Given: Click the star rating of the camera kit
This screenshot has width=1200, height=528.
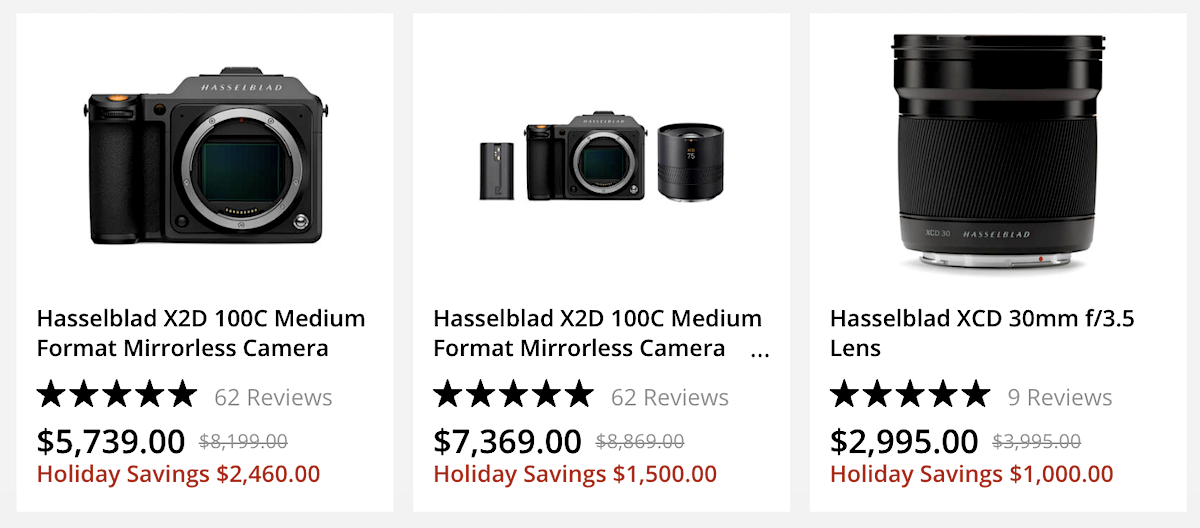Looking at the screenshot, I should pyautogui.click(x=513, y=395).
